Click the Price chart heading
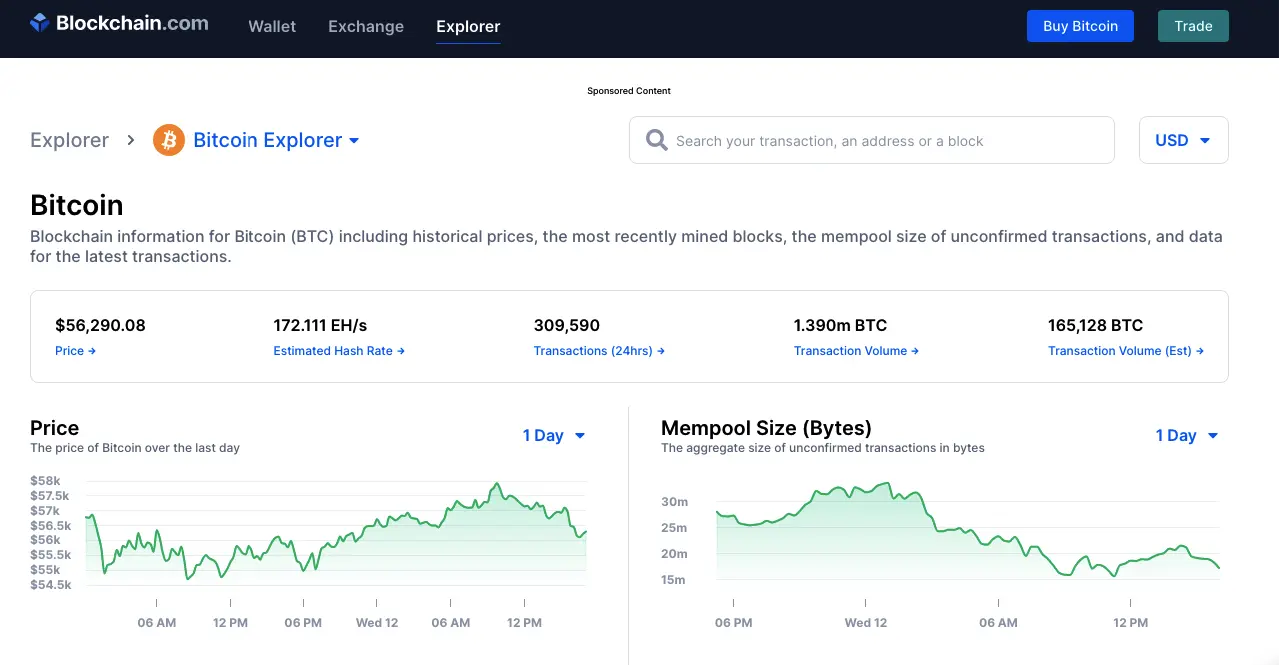 (54, 428)
